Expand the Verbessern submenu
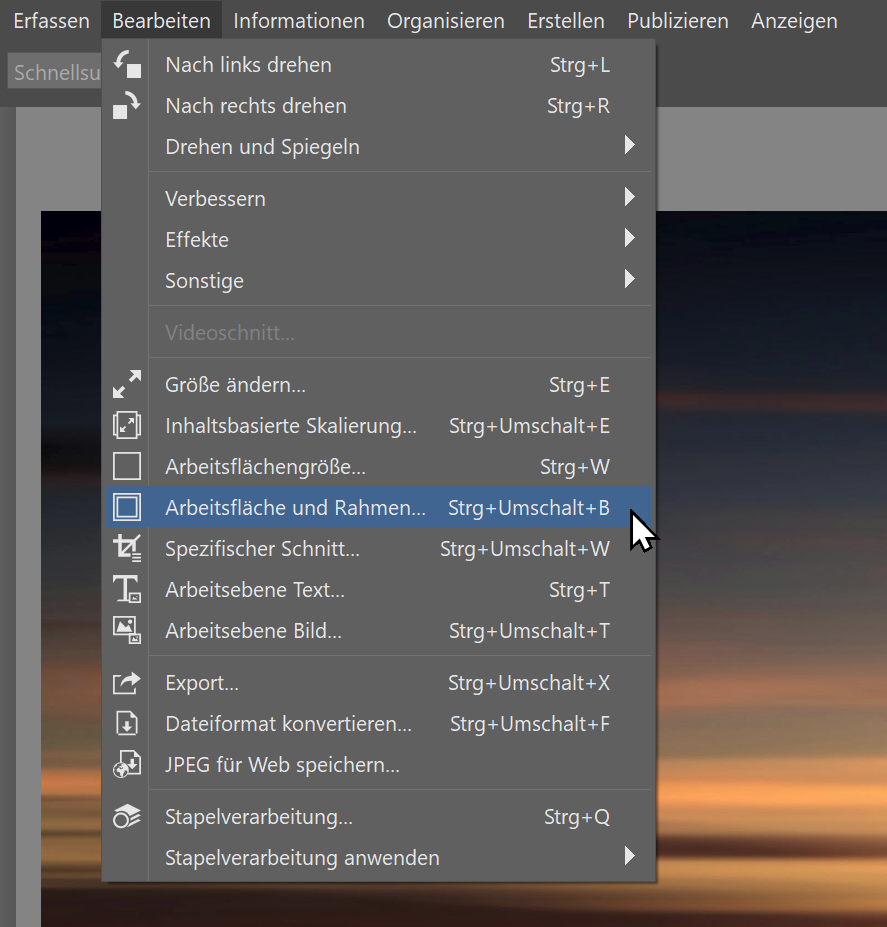 click(215, 198)
